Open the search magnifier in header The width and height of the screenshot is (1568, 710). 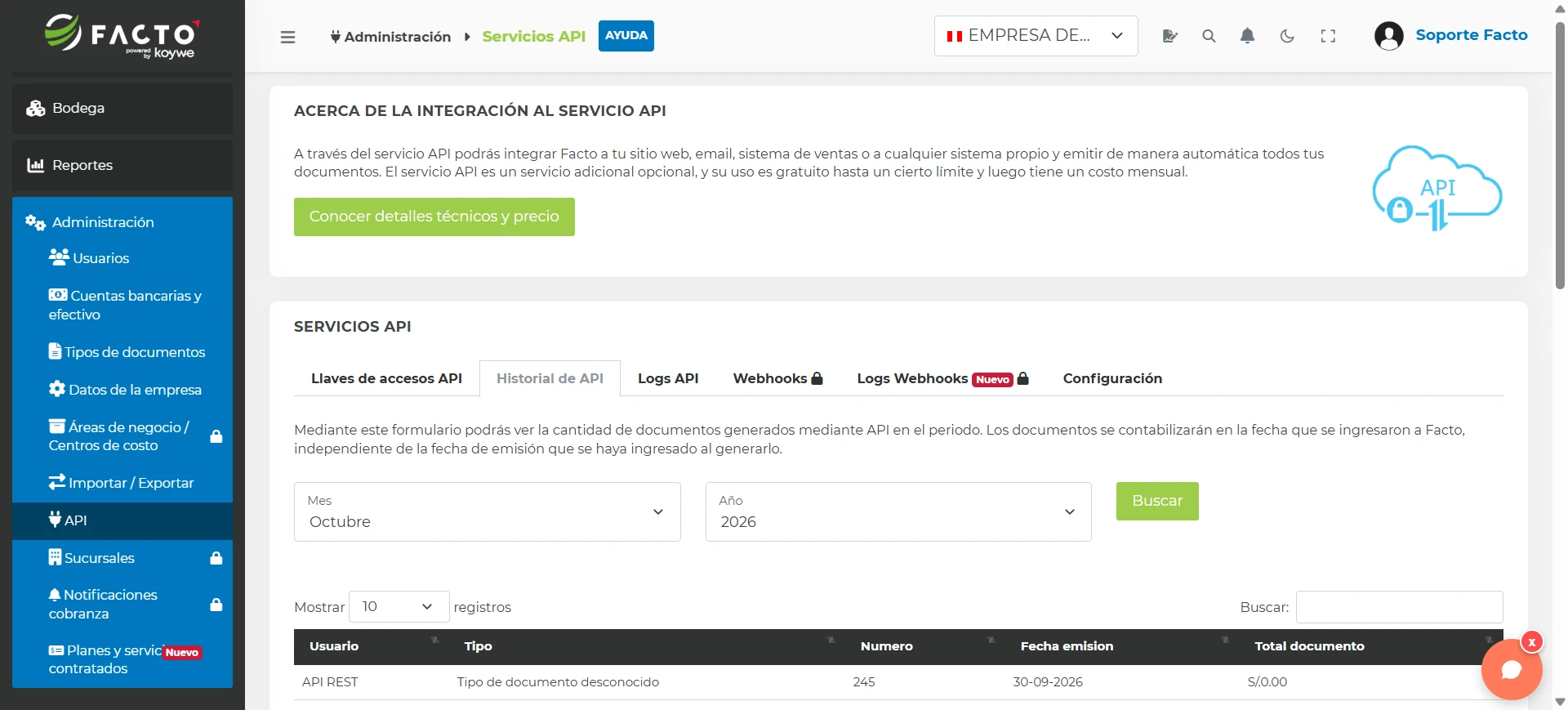coord(1209,36)
